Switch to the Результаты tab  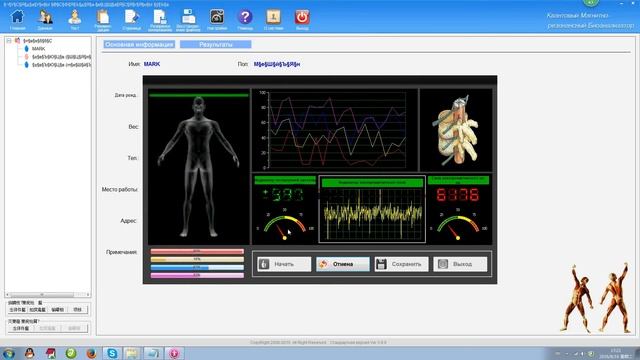tap(216, 44)
